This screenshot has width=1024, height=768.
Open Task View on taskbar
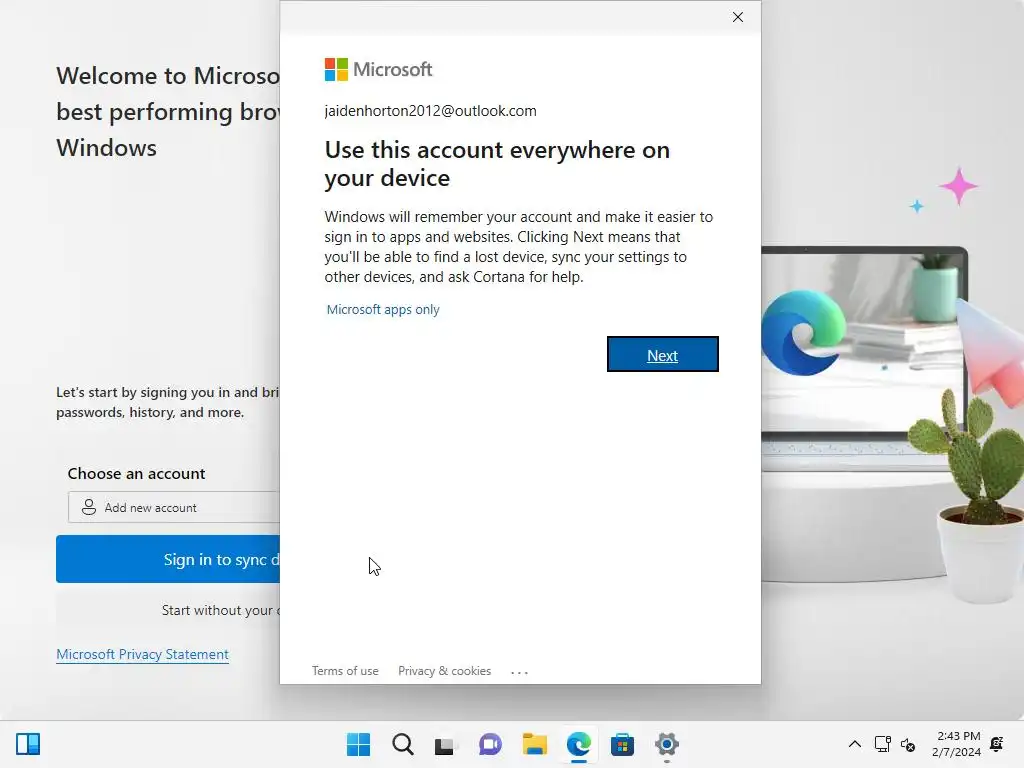point(445,744)
